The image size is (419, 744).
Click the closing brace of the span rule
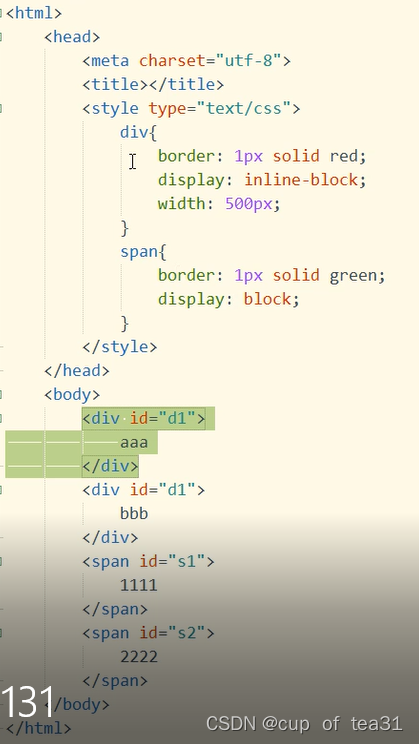pyautogui.click(x=125, y=323)
